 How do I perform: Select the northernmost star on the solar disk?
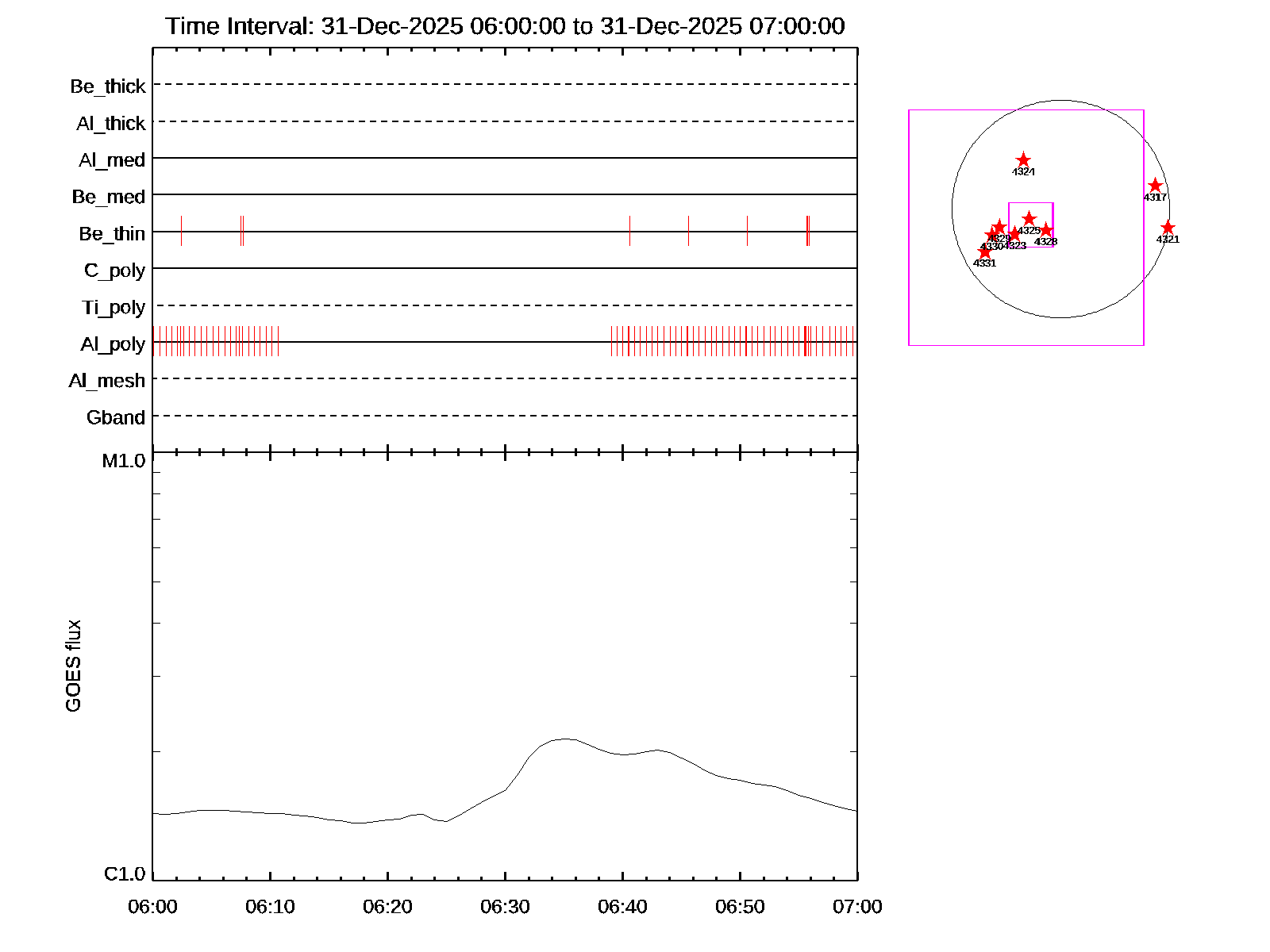tap(1023, 160)
